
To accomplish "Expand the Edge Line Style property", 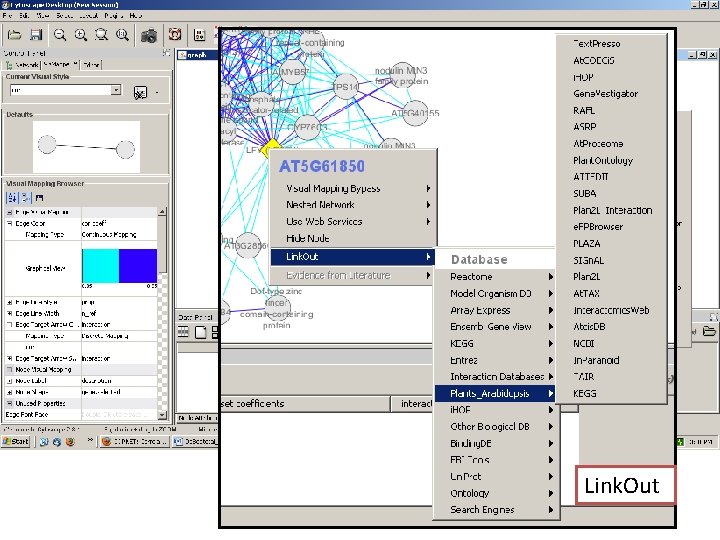I will pos(10,303).
